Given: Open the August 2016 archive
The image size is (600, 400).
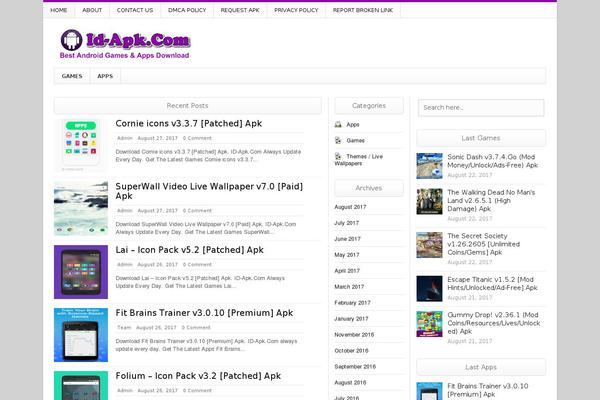Looking at the screenshot, I should point(350,382).
